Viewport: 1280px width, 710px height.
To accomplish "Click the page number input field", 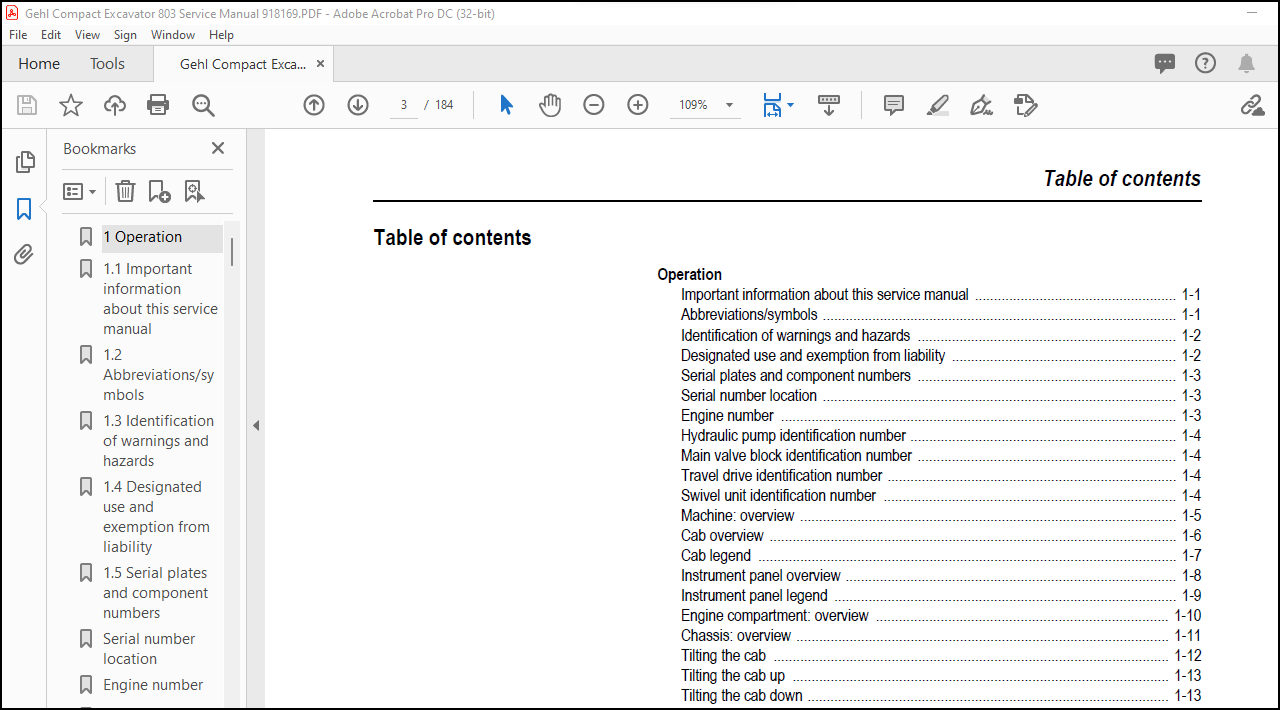I will [x=404, y=105].
